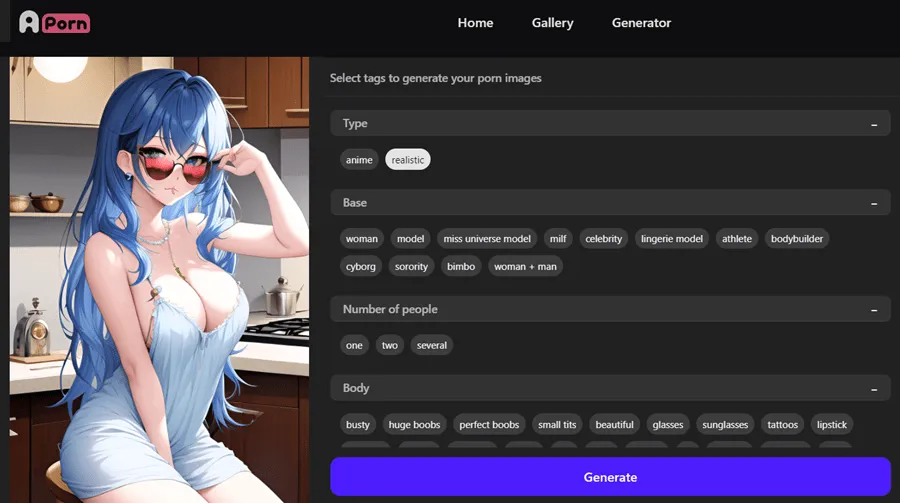Deselect the realistic type tag

(x=408, y=160)
